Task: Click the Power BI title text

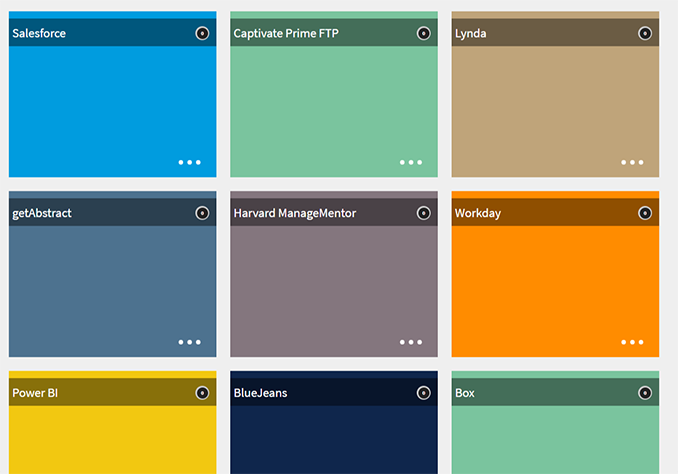Action: 35,393
